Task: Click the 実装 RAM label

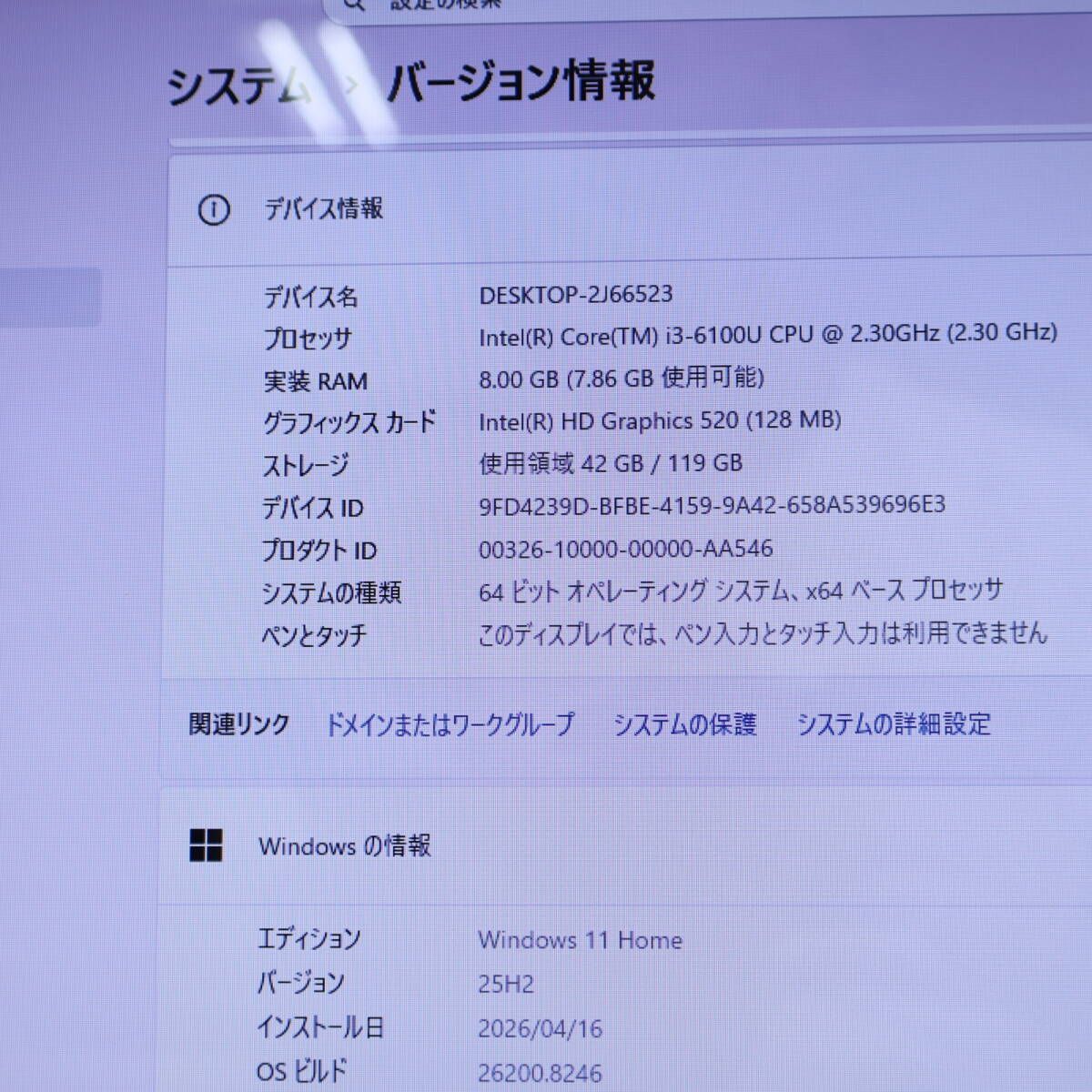Action: click(x=315, y=381)
